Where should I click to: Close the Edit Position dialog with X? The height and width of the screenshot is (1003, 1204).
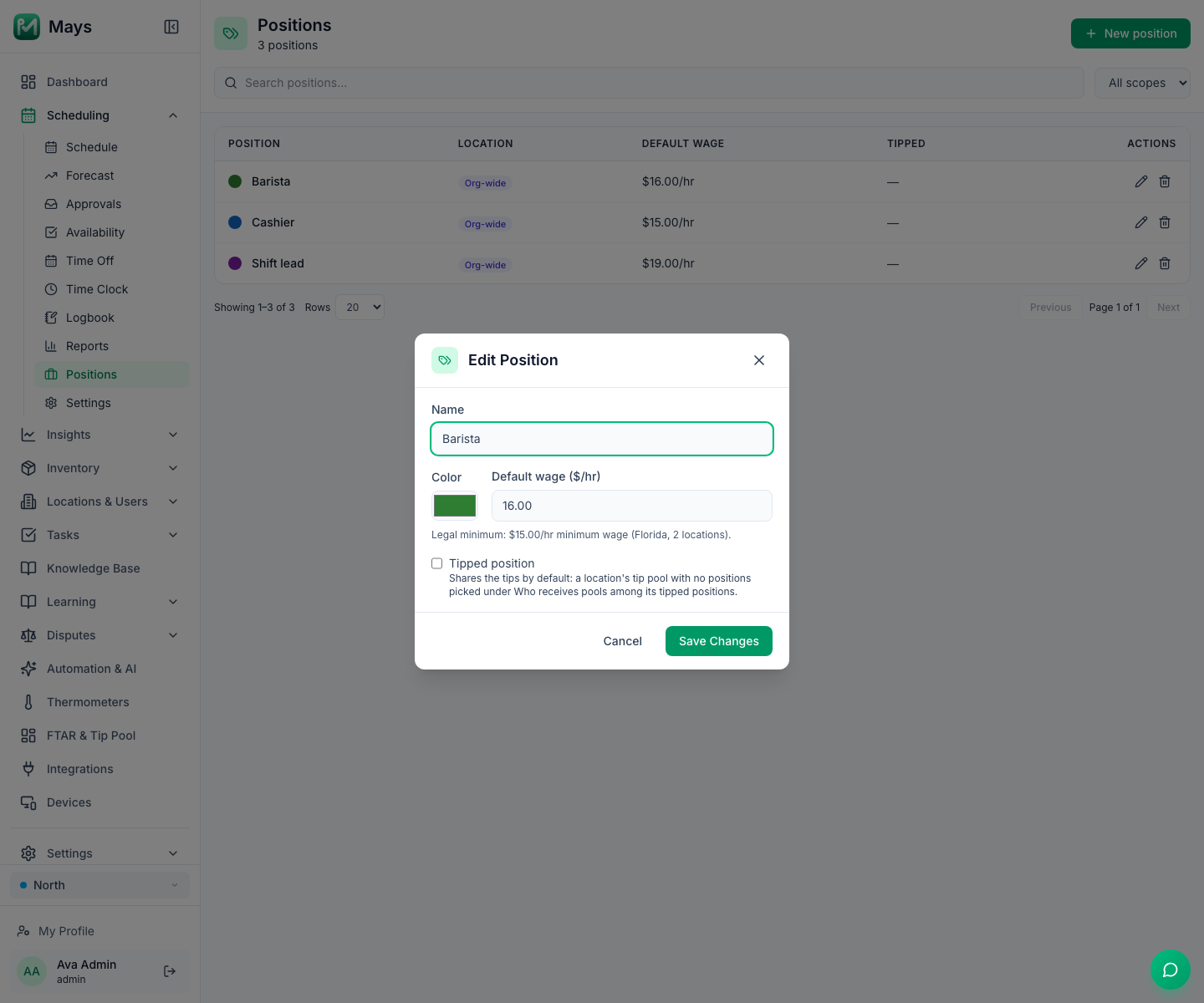click(759, 360)
